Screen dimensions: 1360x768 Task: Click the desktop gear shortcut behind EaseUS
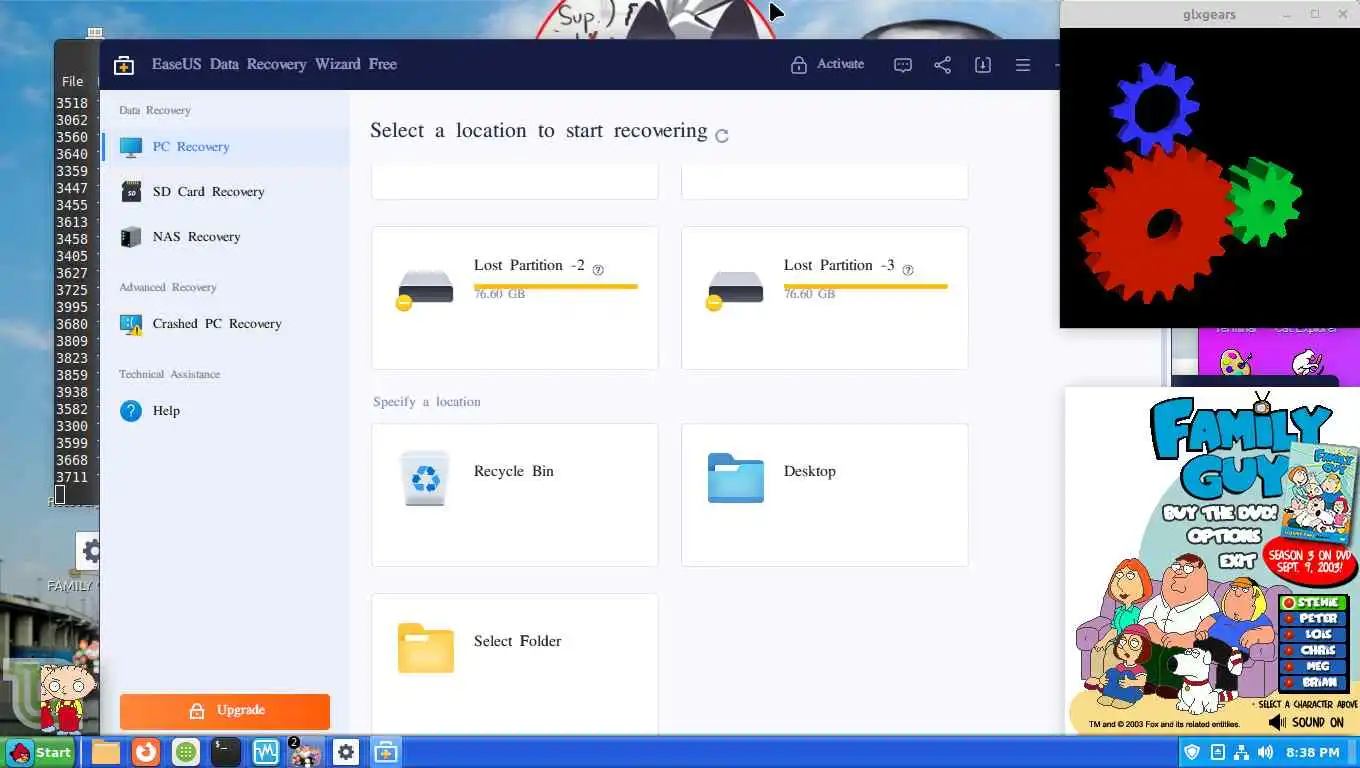tap(89, 551)
